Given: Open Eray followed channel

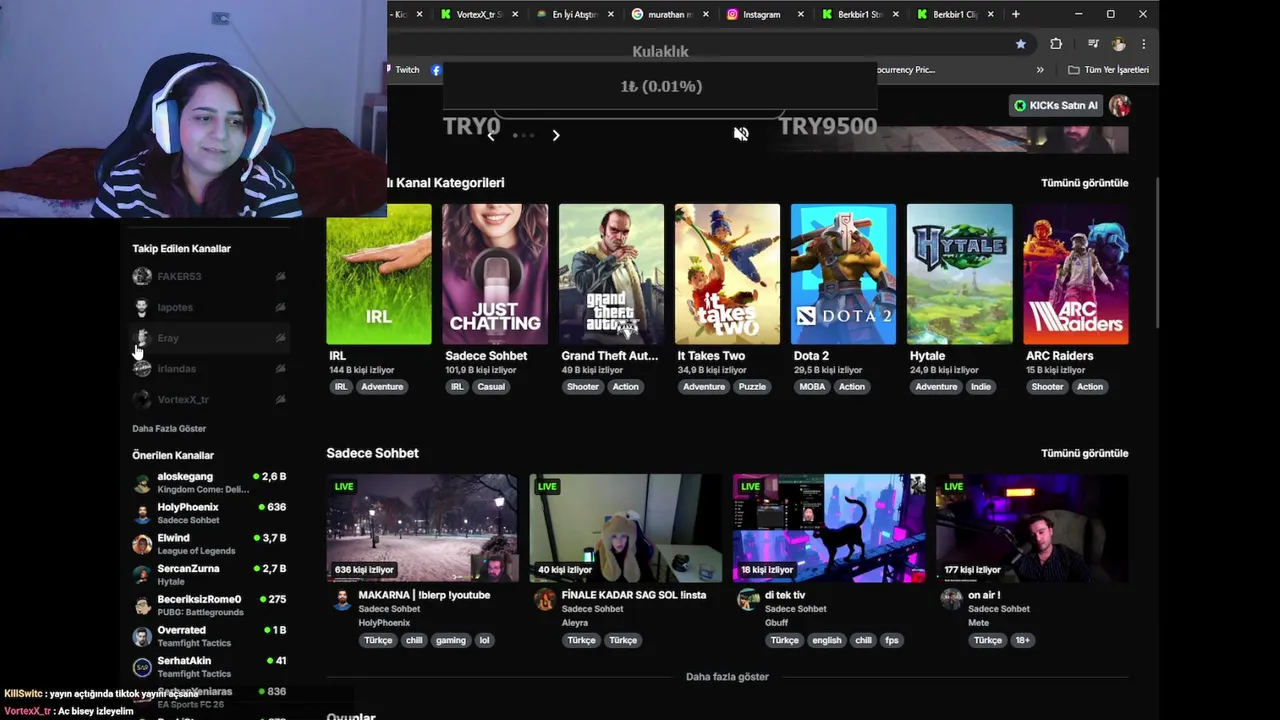Looking at the screenshot, I should 210,338.
